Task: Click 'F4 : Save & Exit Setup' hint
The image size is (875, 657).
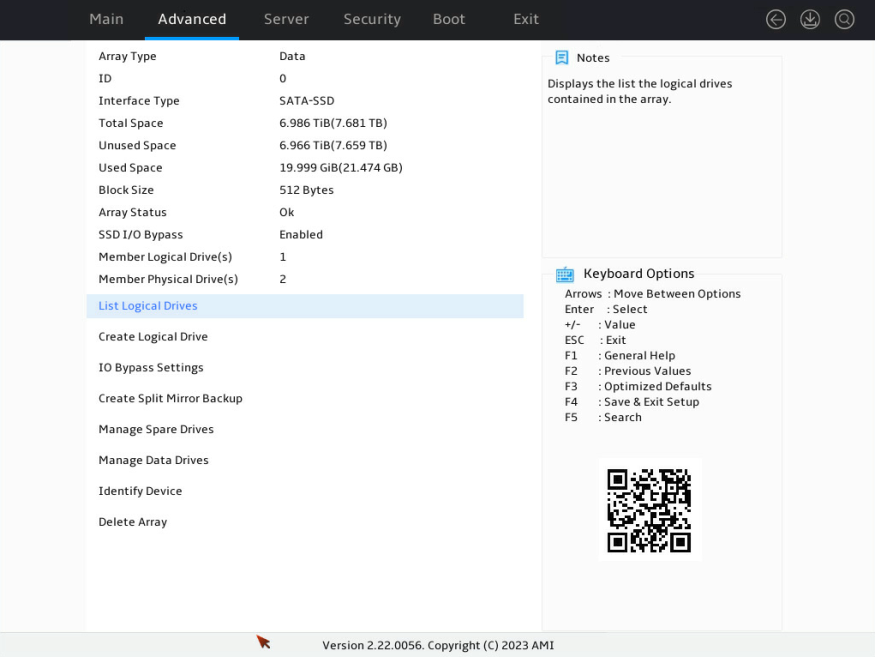Action: point(632,402)
